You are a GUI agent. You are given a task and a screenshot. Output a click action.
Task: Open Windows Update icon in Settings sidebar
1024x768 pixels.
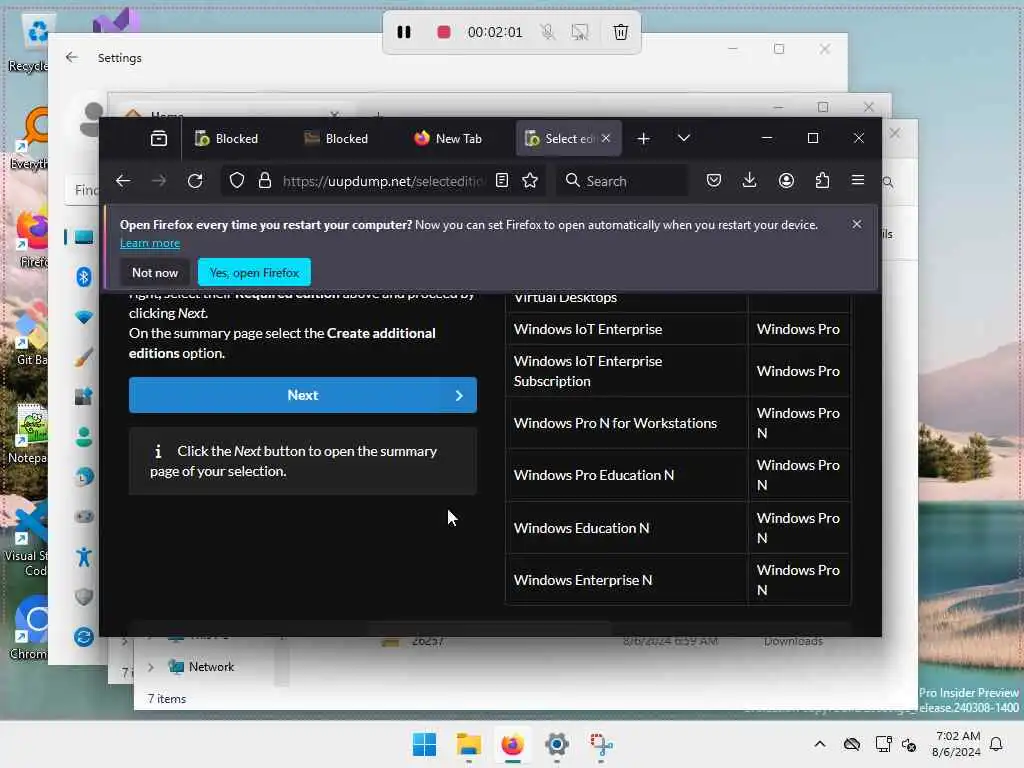point(84,636)
